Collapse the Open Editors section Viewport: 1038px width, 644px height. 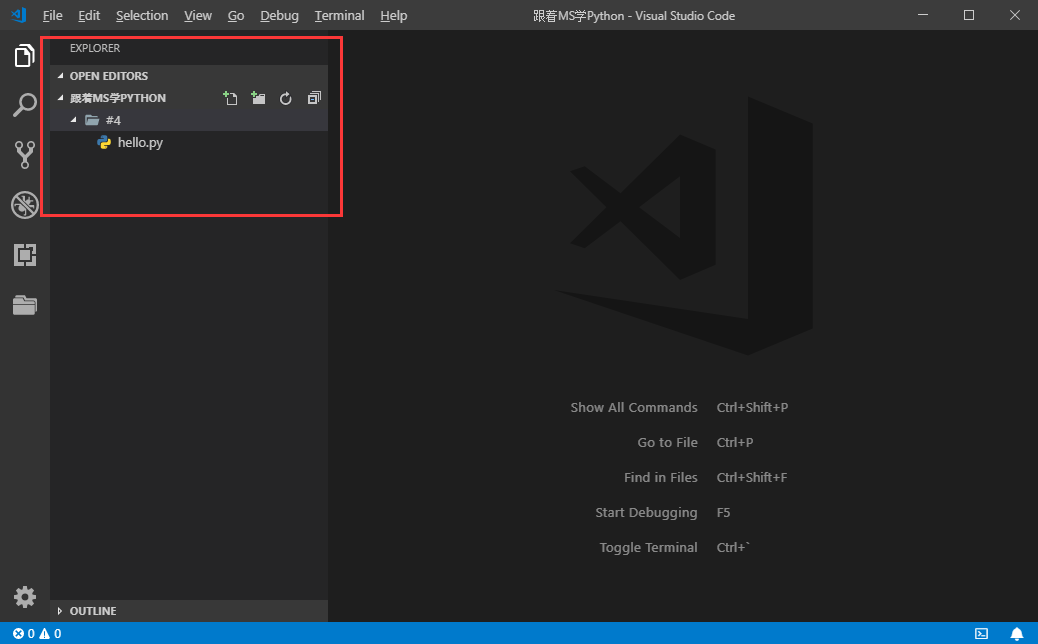[108, 76]
